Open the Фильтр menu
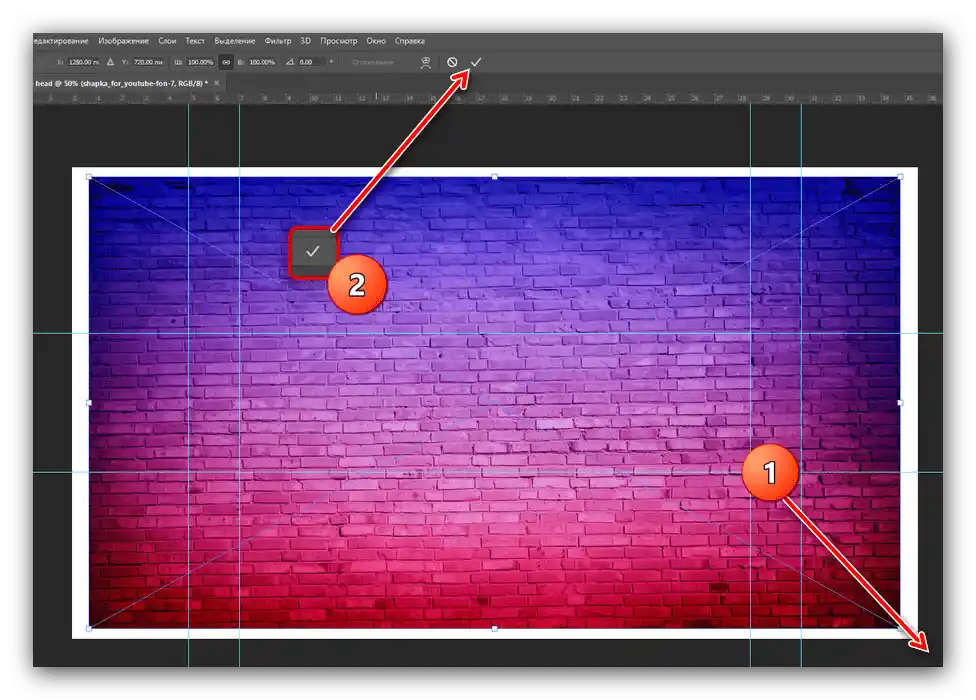 278,41
